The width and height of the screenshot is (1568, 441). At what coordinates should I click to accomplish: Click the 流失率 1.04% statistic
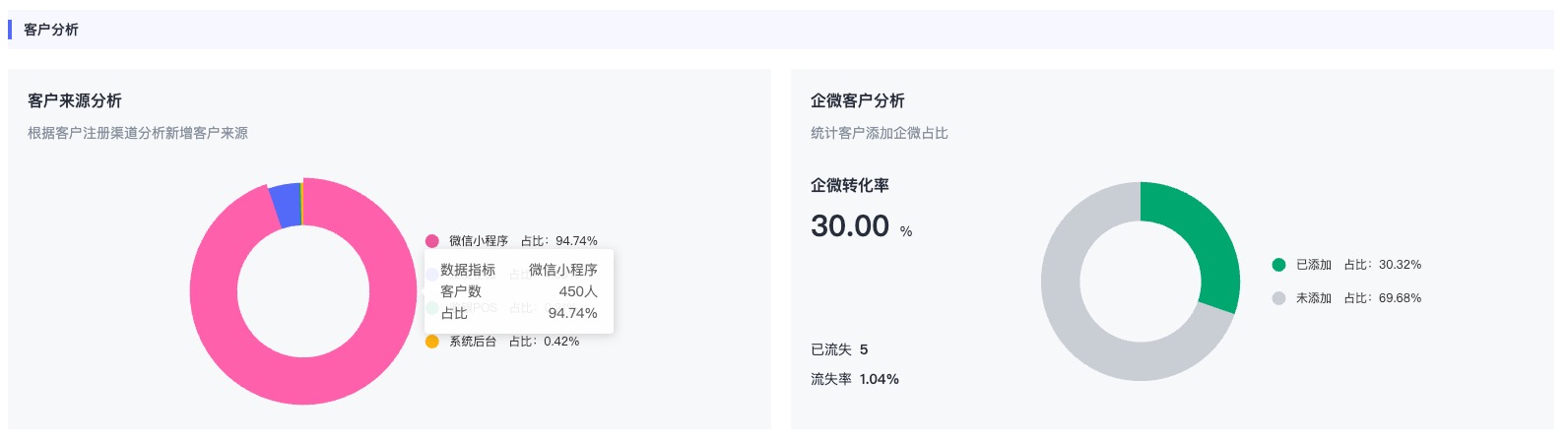855,379
